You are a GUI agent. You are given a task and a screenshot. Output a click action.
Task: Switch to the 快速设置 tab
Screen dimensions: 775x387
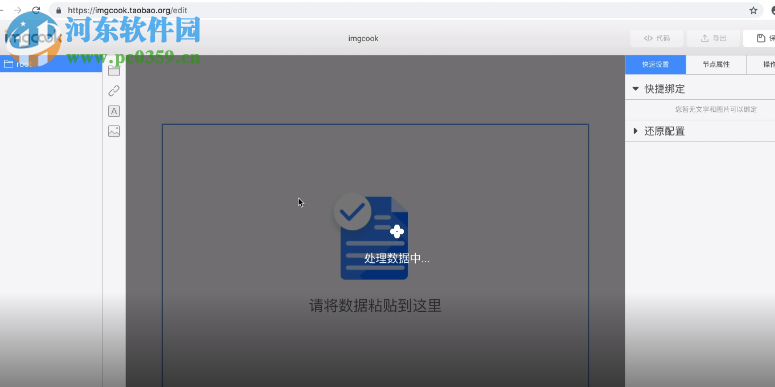655,64
